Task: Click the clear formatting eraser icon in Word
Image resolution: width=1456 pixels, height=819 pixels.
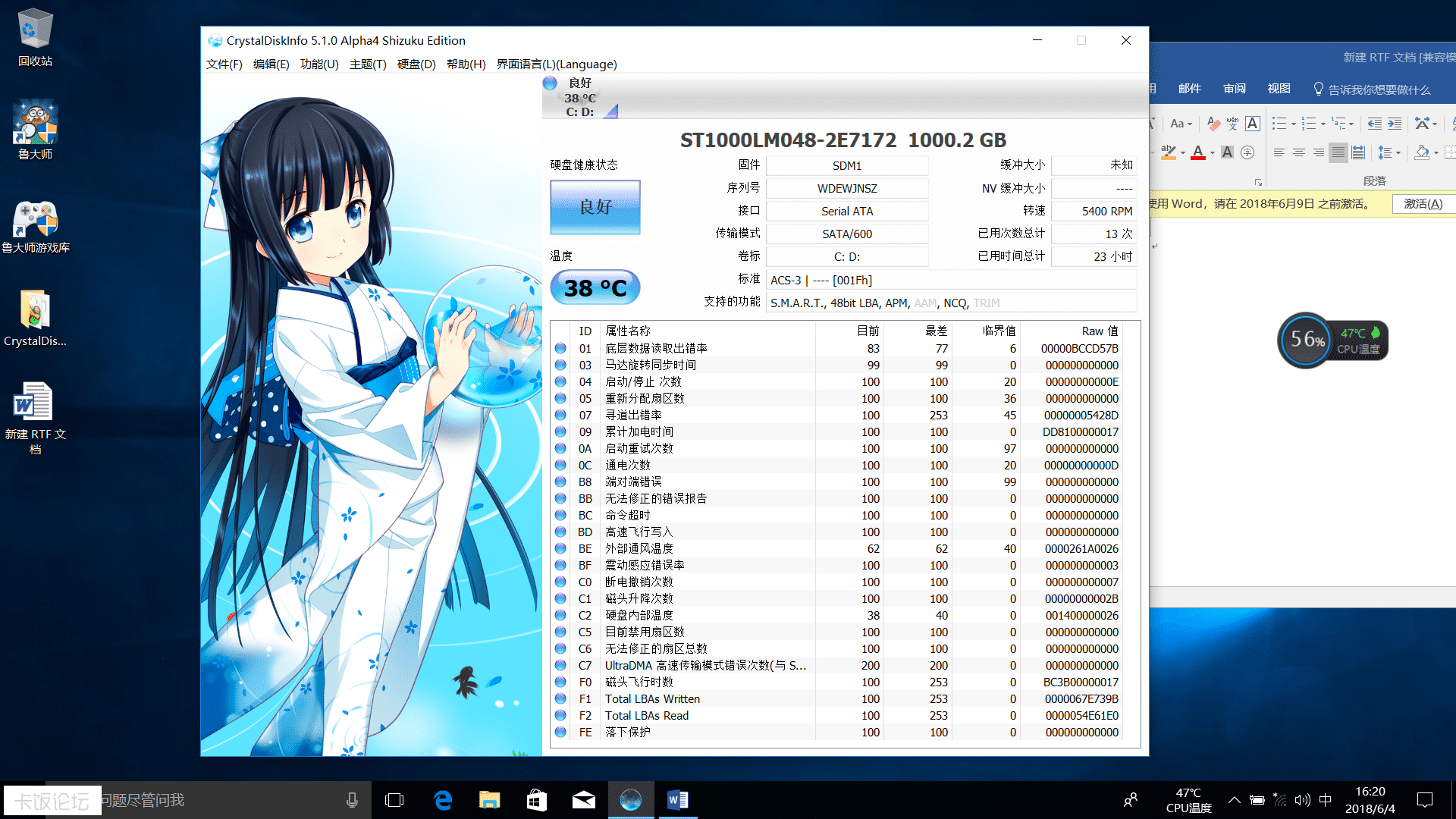Action: tap(1213, 124)
